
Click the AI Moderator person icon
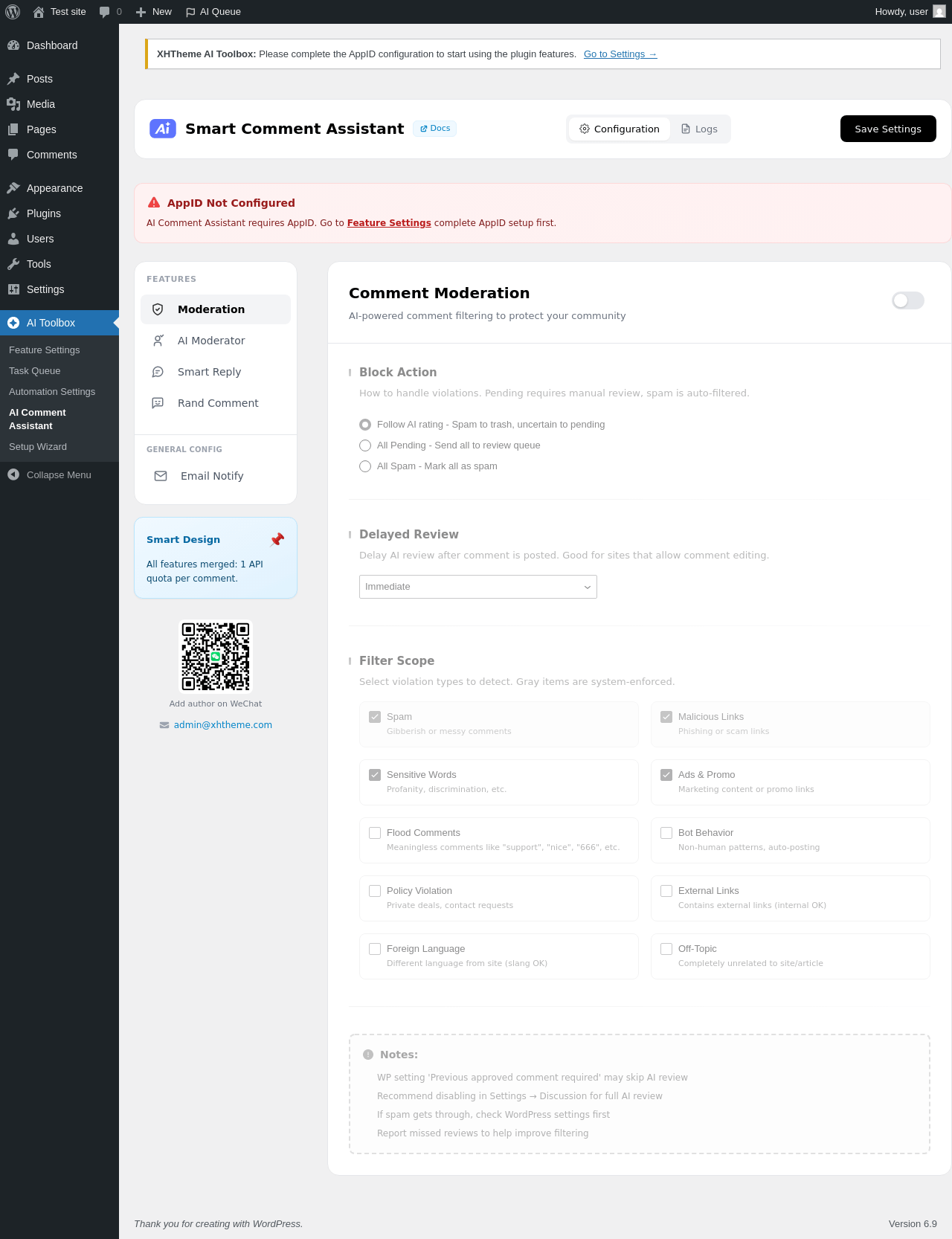pos(158,341)
